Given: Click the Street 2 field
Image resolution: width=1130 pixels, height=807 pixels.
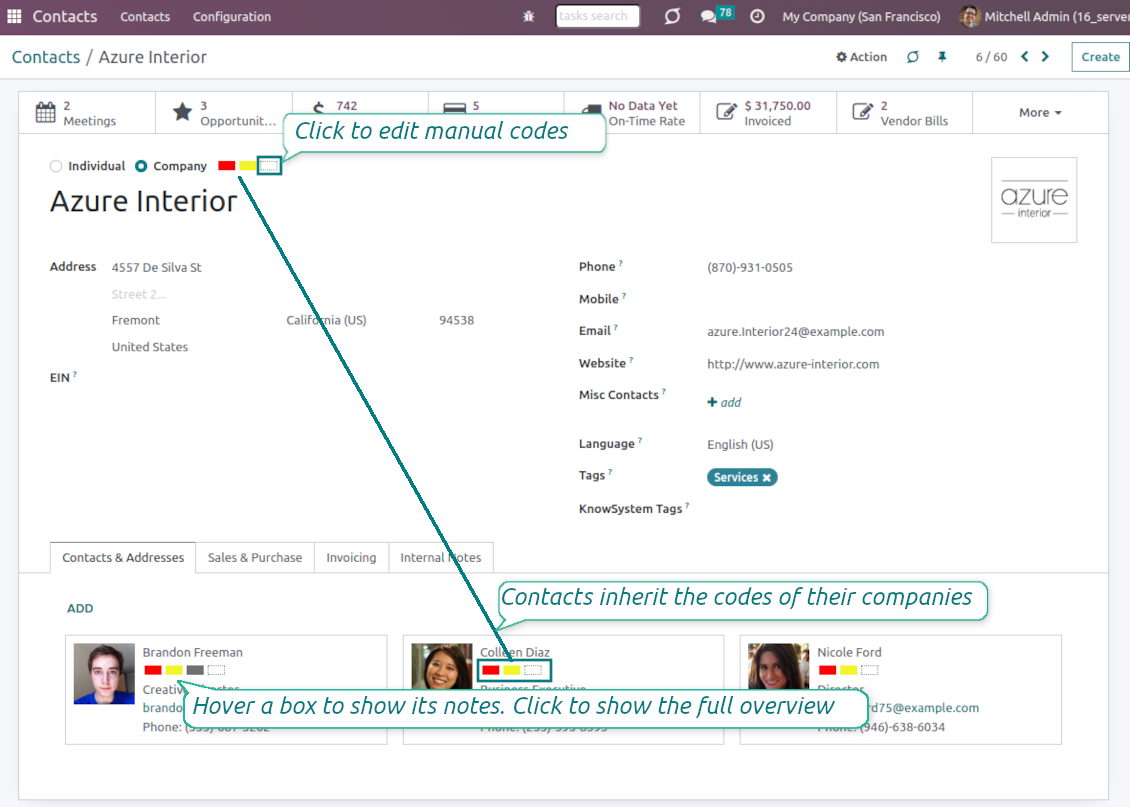Looking at the screenshot, I should [138, 294].
